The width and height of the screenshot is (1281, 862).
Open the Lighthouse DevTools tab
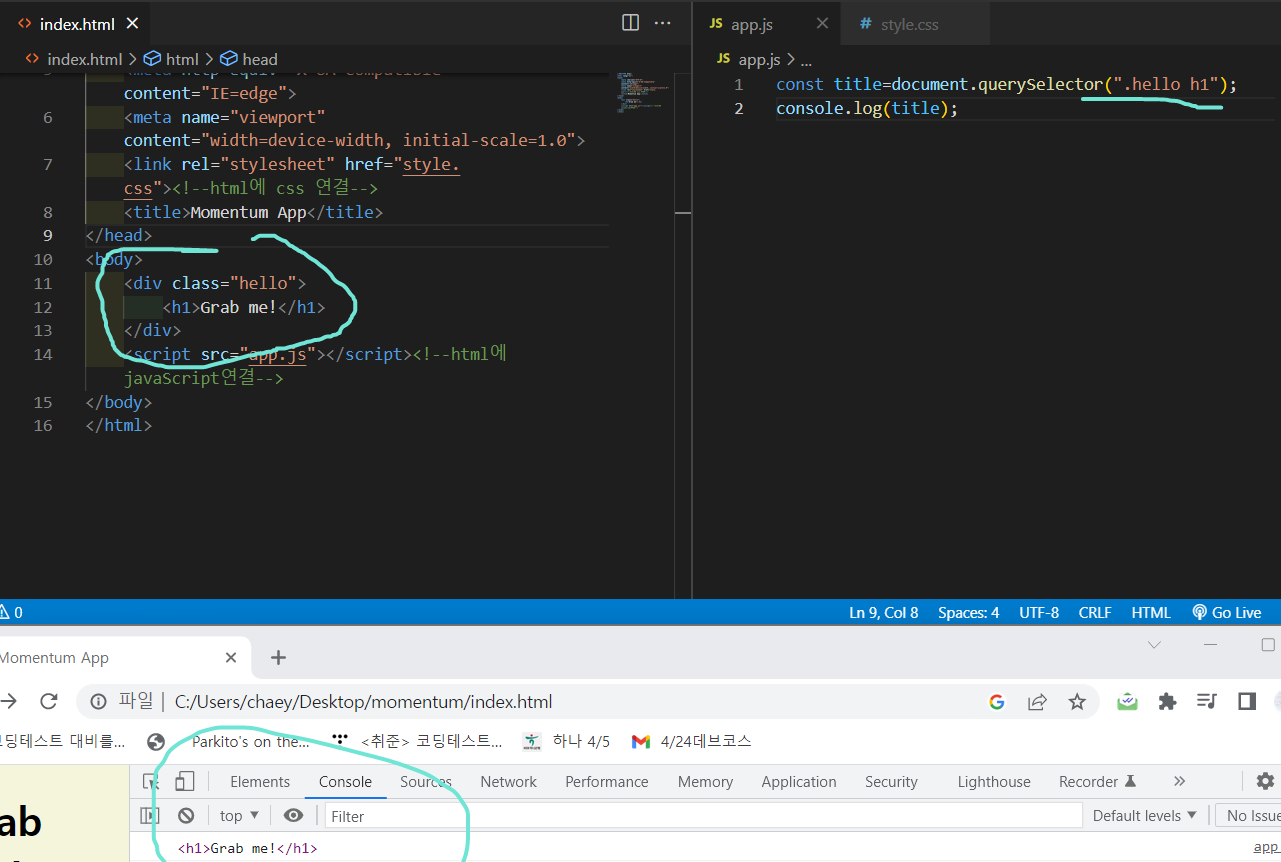[994, 782]
